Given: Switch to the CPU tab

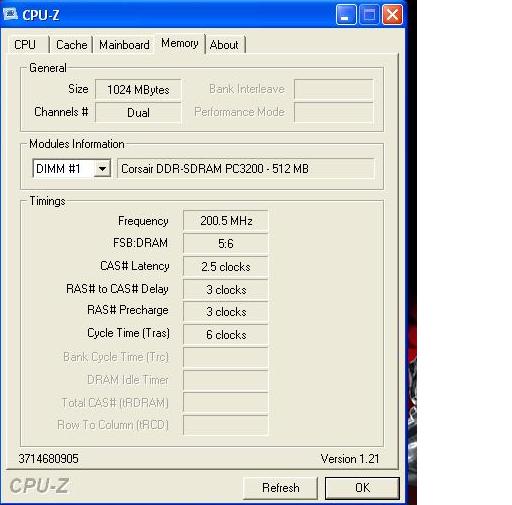Looking at the screenshot, I should click(x=25, y=44).
